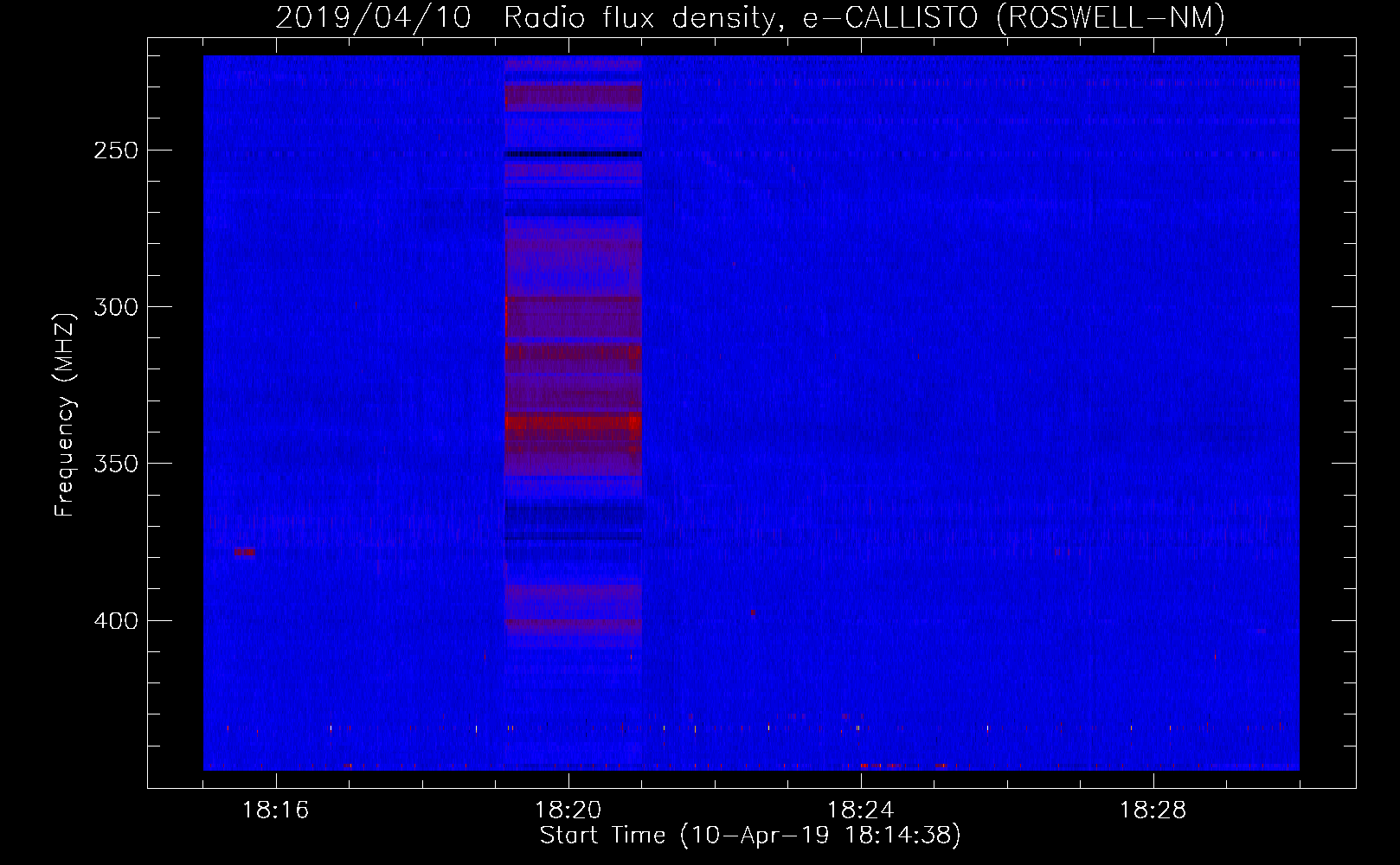Select the 400 frequency axis label

[116, 621]
